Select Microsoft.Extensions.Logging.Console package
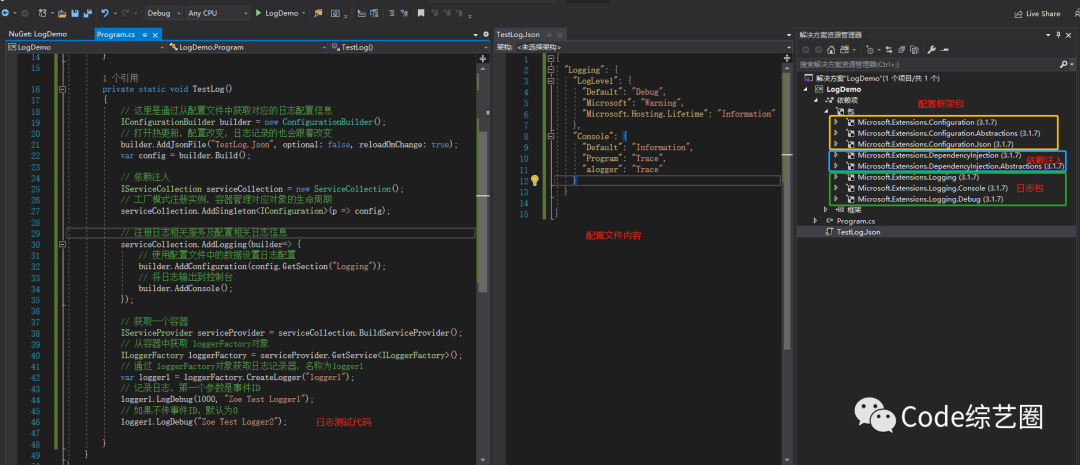This screenshot has height=465, width=1080. tap(932, 188)
